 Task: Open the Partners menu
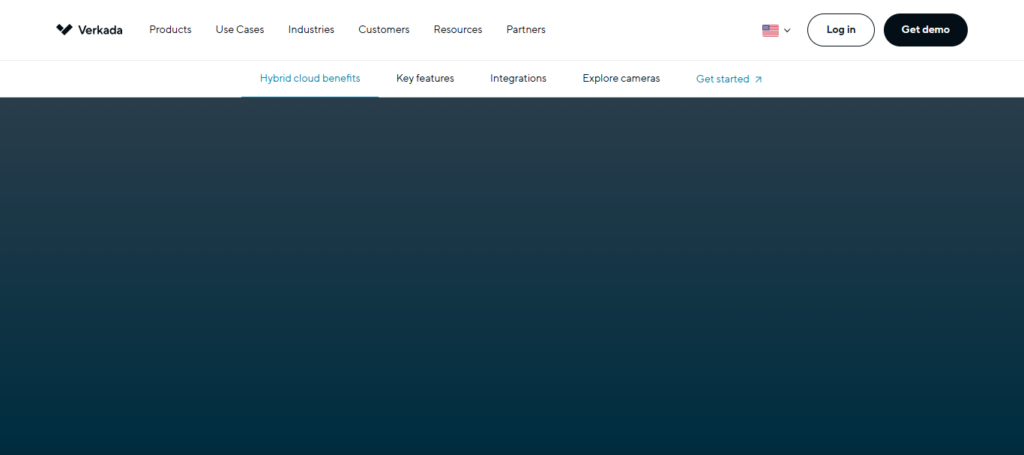click(x=526, y=29)
